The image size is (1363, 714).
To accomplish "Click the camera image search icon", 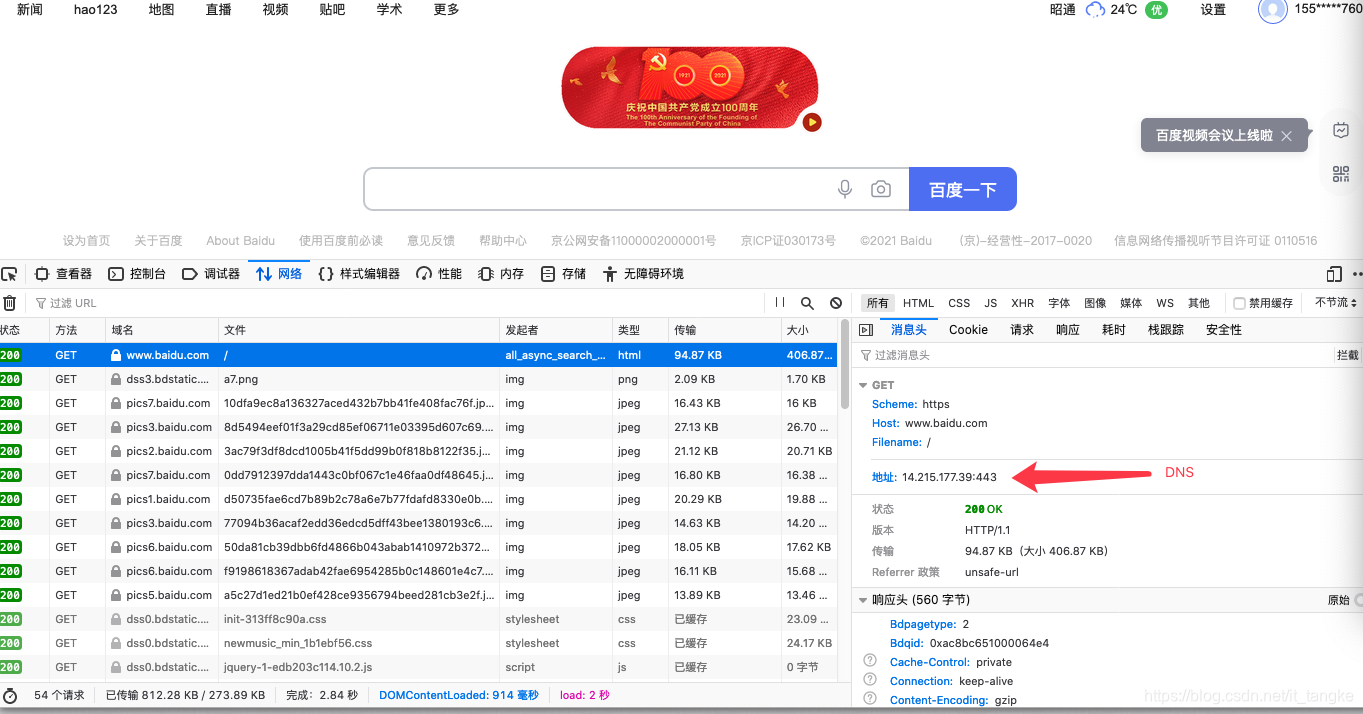I will click(881, 189).
